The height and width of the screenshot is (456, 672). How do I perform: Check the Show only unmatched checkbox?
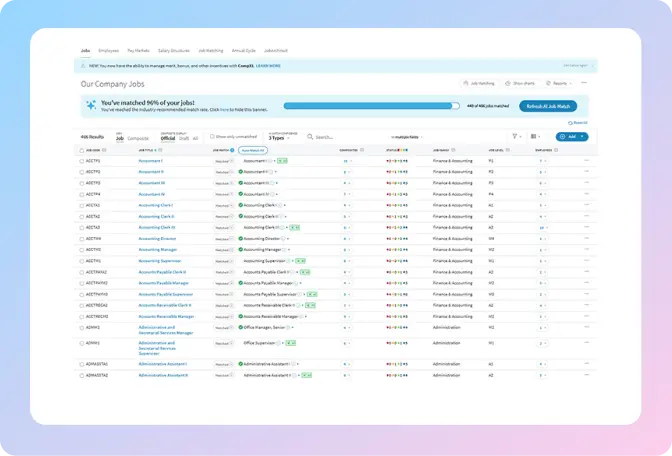211,136
